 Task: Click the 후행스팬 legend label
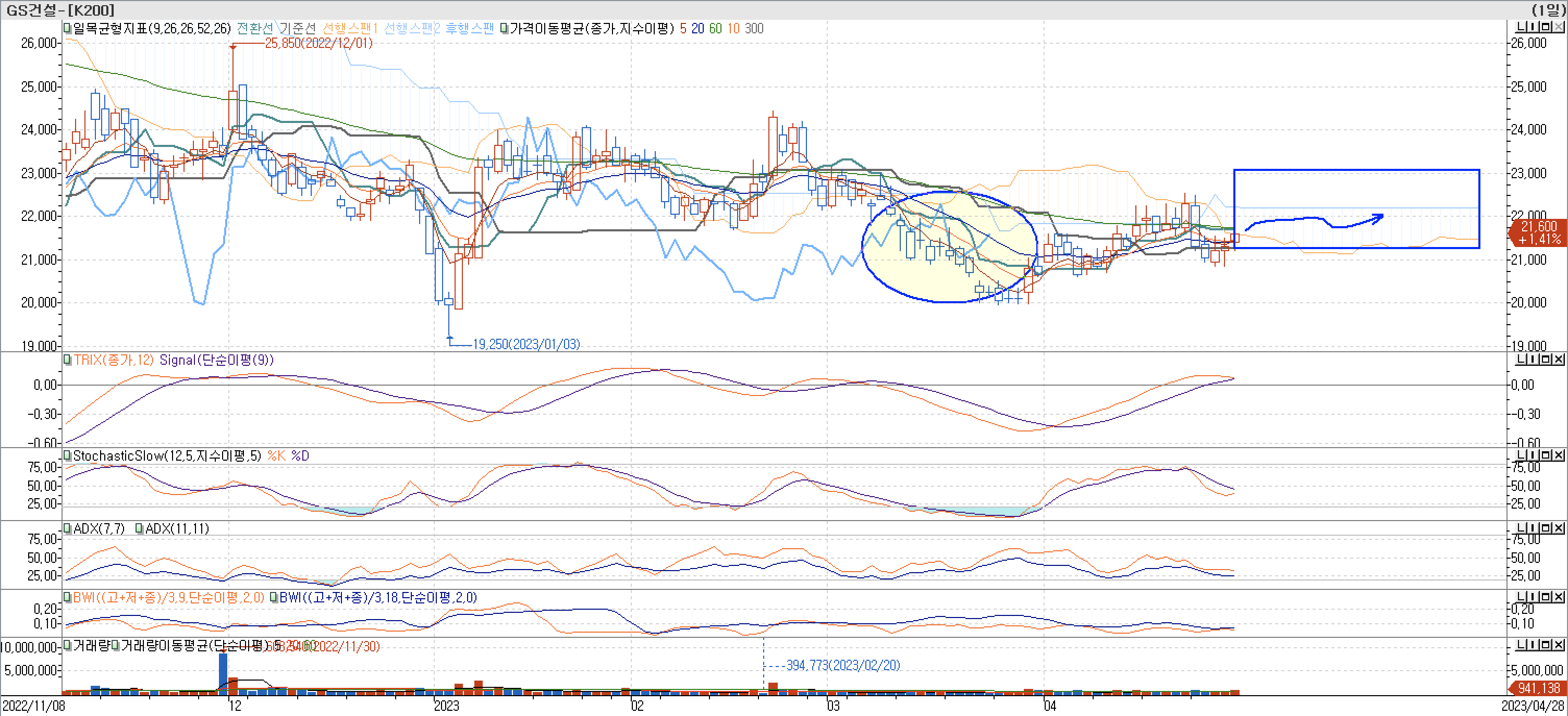tap(469, 29)
